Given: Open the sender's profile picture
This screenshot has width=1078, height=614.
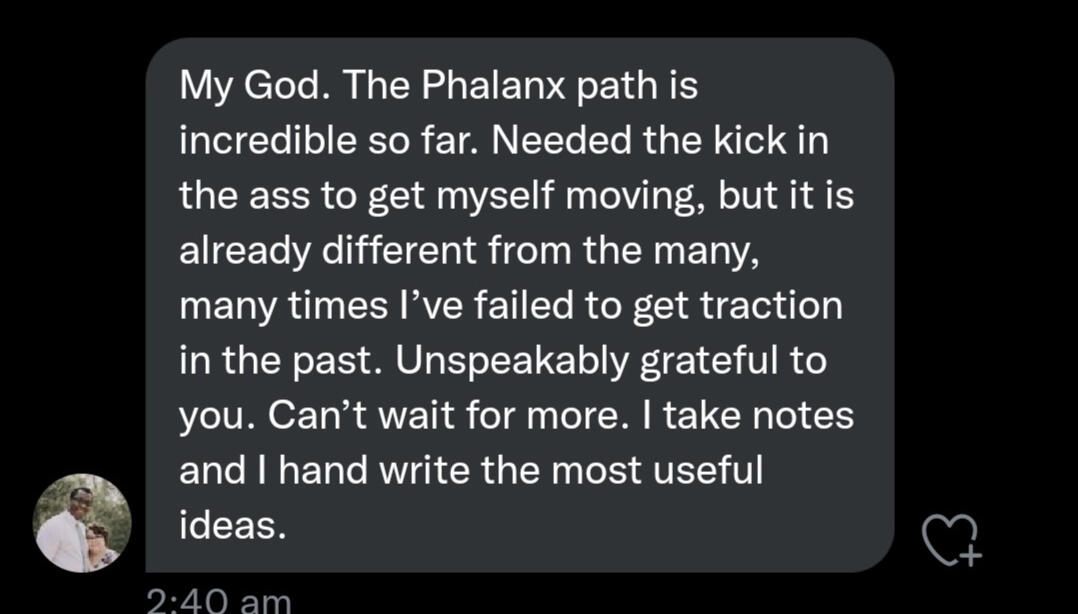Looking at the screenshot, I should (x=83, y=523).
